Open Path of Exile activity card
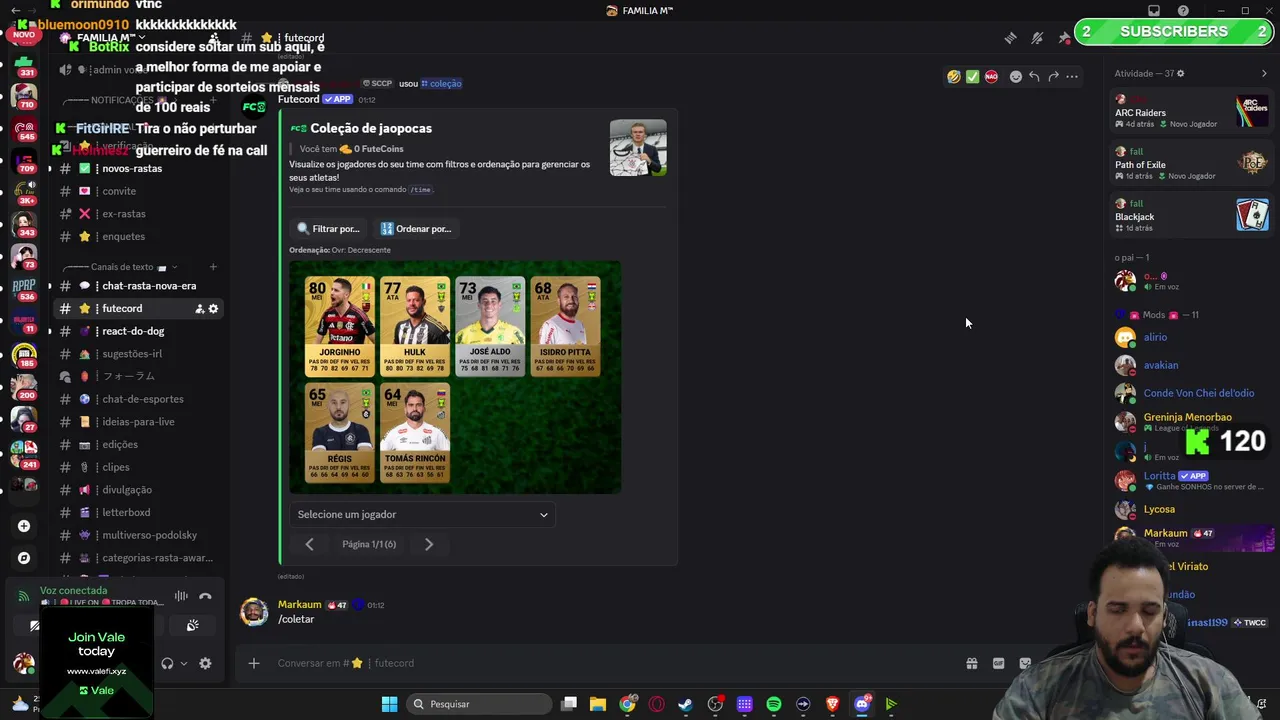The height and width of the screenshot is (720, 1280). click(1191, 163)
